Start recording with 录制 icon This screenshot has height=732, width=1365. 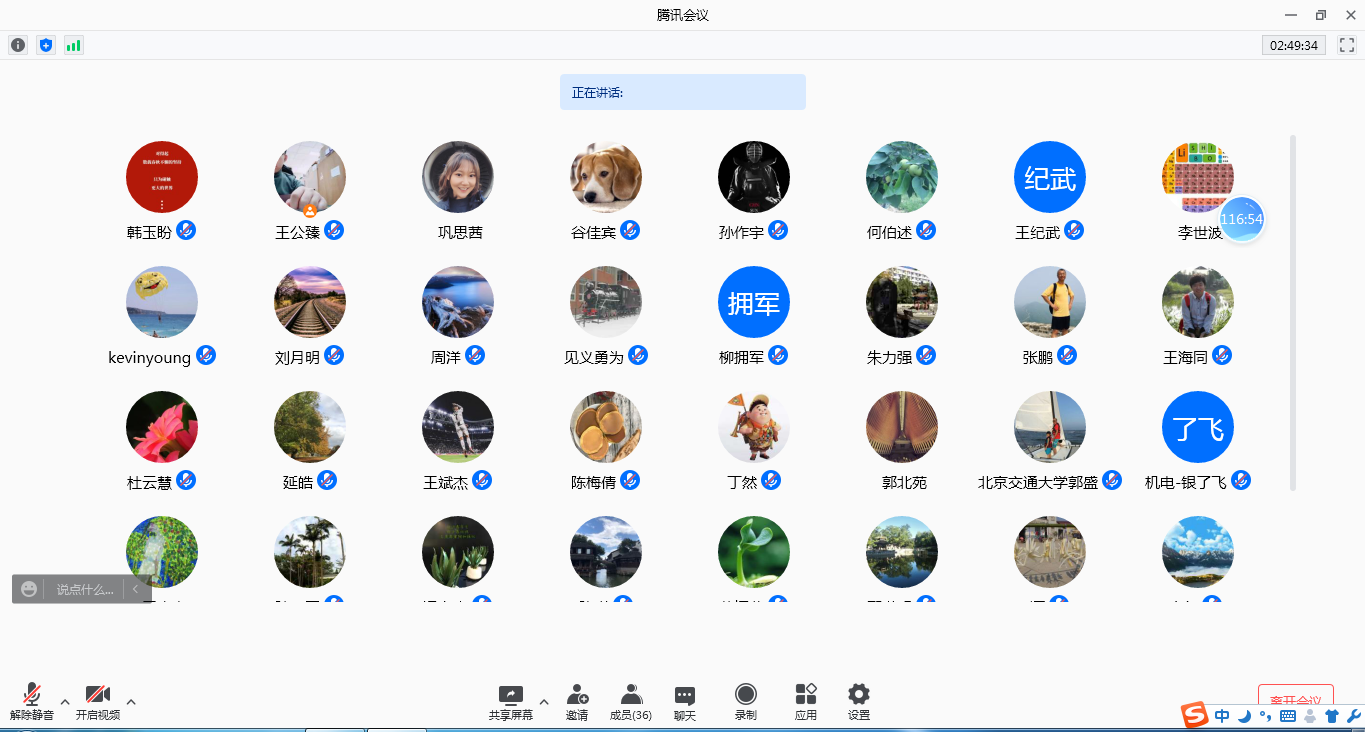click(746, 701)
